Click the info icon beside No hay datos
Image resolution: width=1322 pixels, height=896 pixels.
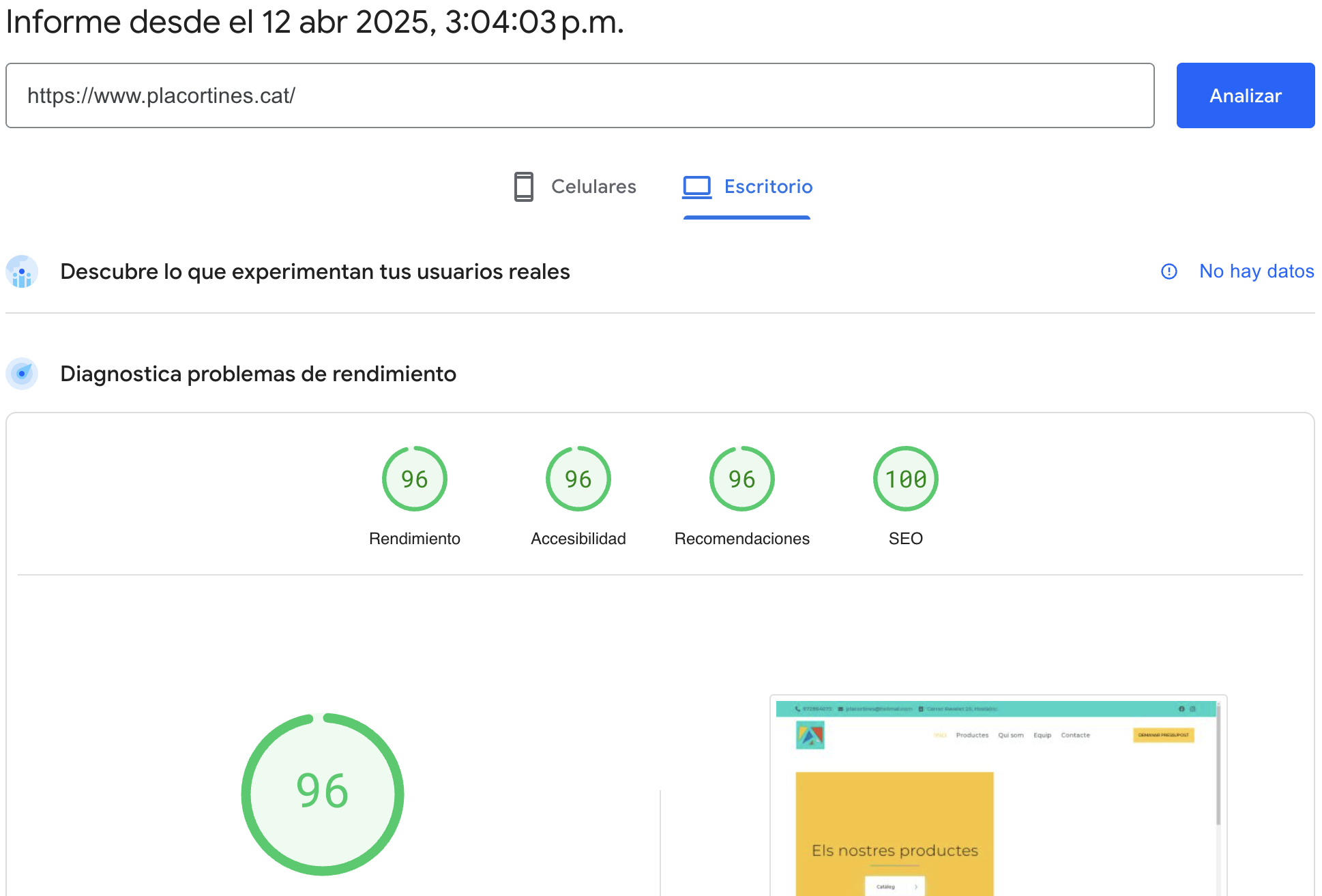(x=1169, y=272)
